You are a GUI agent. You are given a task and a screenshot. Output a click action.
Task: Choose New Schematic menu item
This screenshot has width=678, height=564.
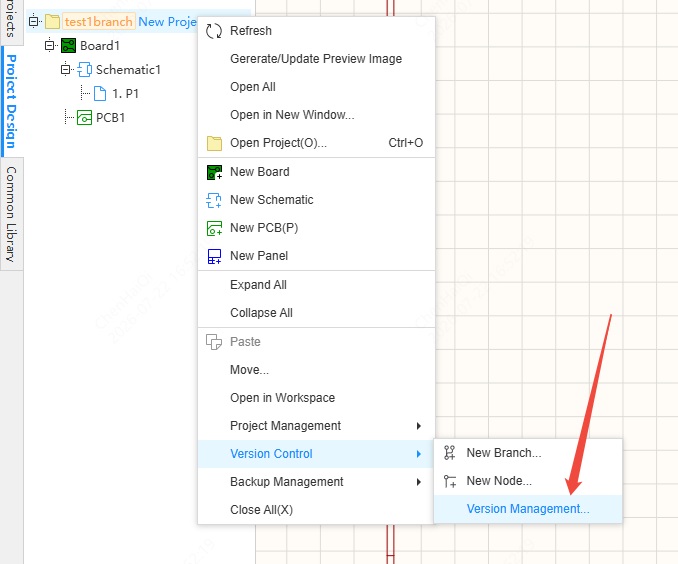(x=316, y=200)
